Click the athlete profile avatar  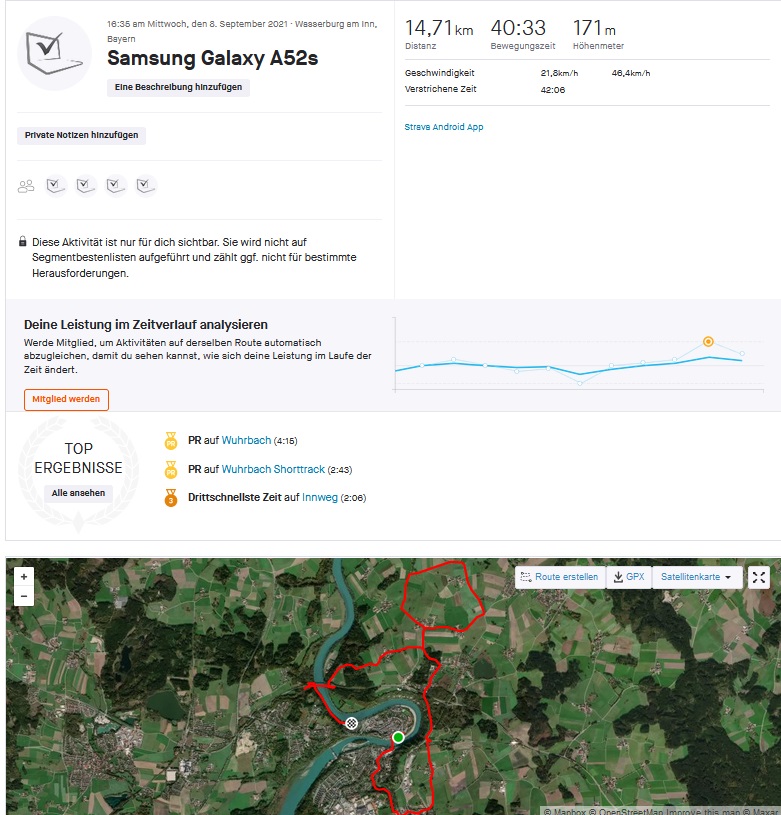[54, 53]
